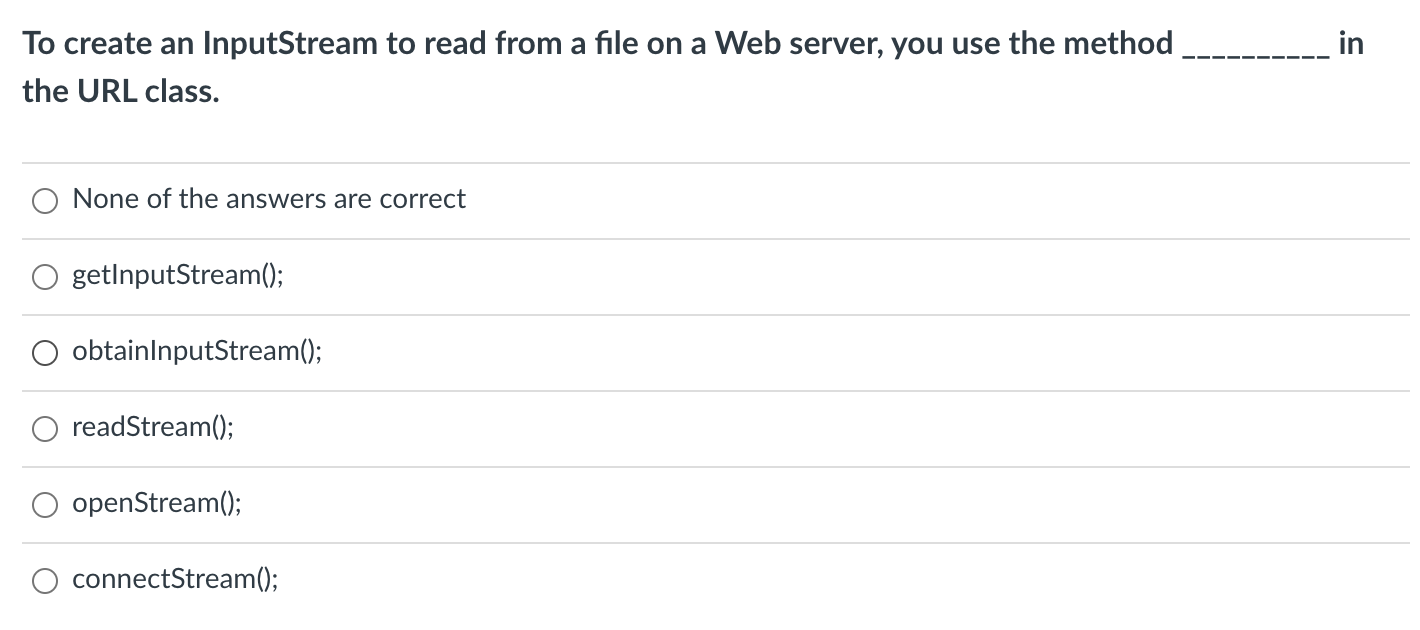Click the word 'in' after the blank

[1350, 43]
